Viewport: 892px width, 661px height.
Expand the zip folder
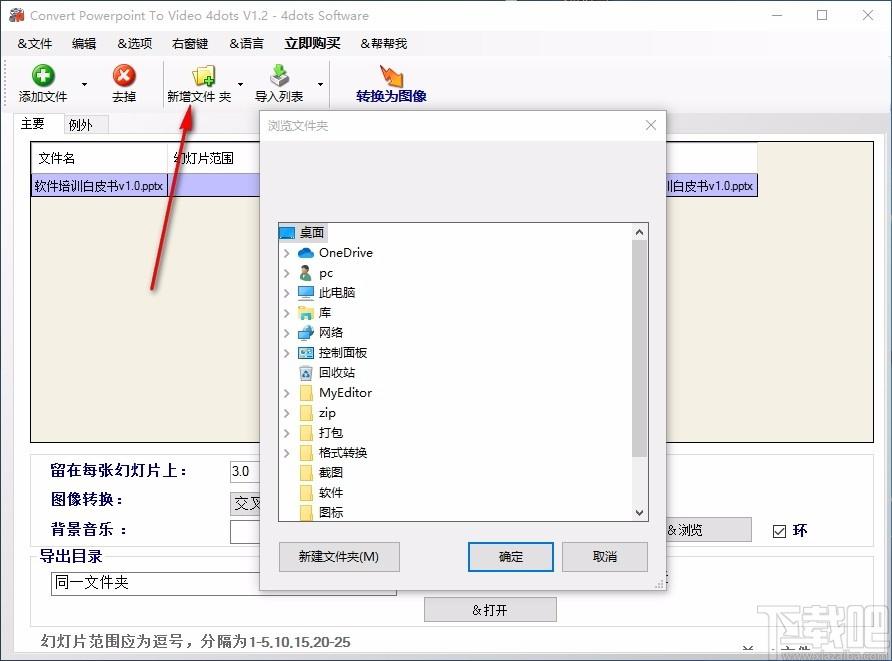[287, 413]
